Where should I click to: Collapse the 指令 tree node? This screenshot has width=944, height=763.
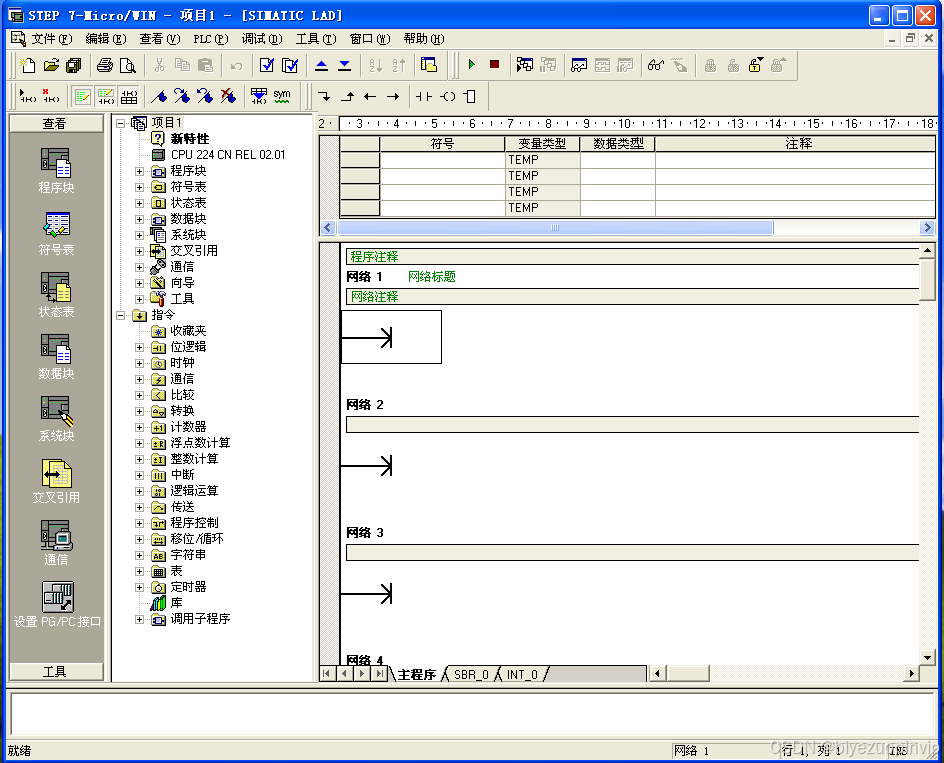pos(120,315)
